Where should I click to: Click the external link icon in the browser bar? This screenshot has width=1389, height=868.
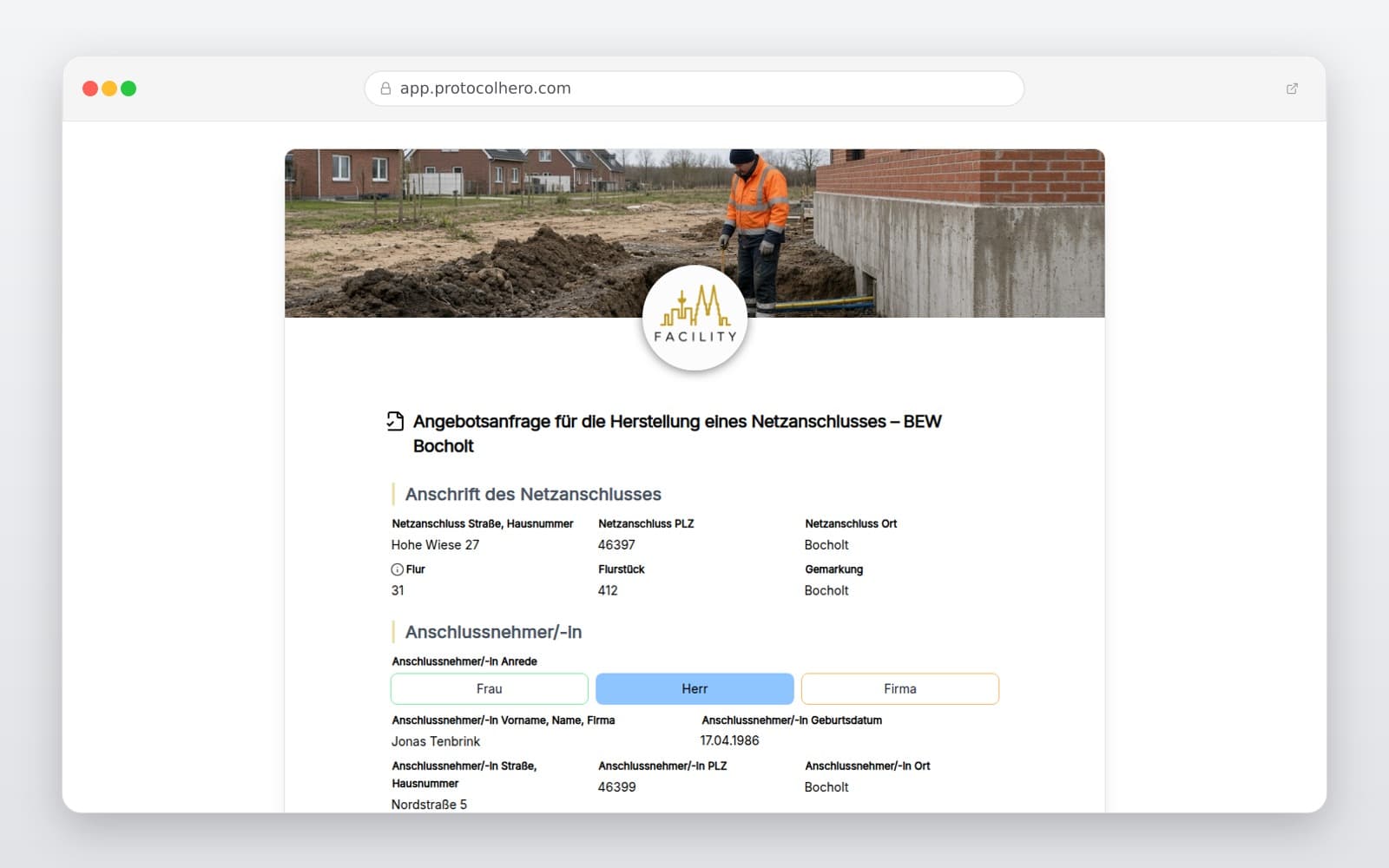(1292, 89)
